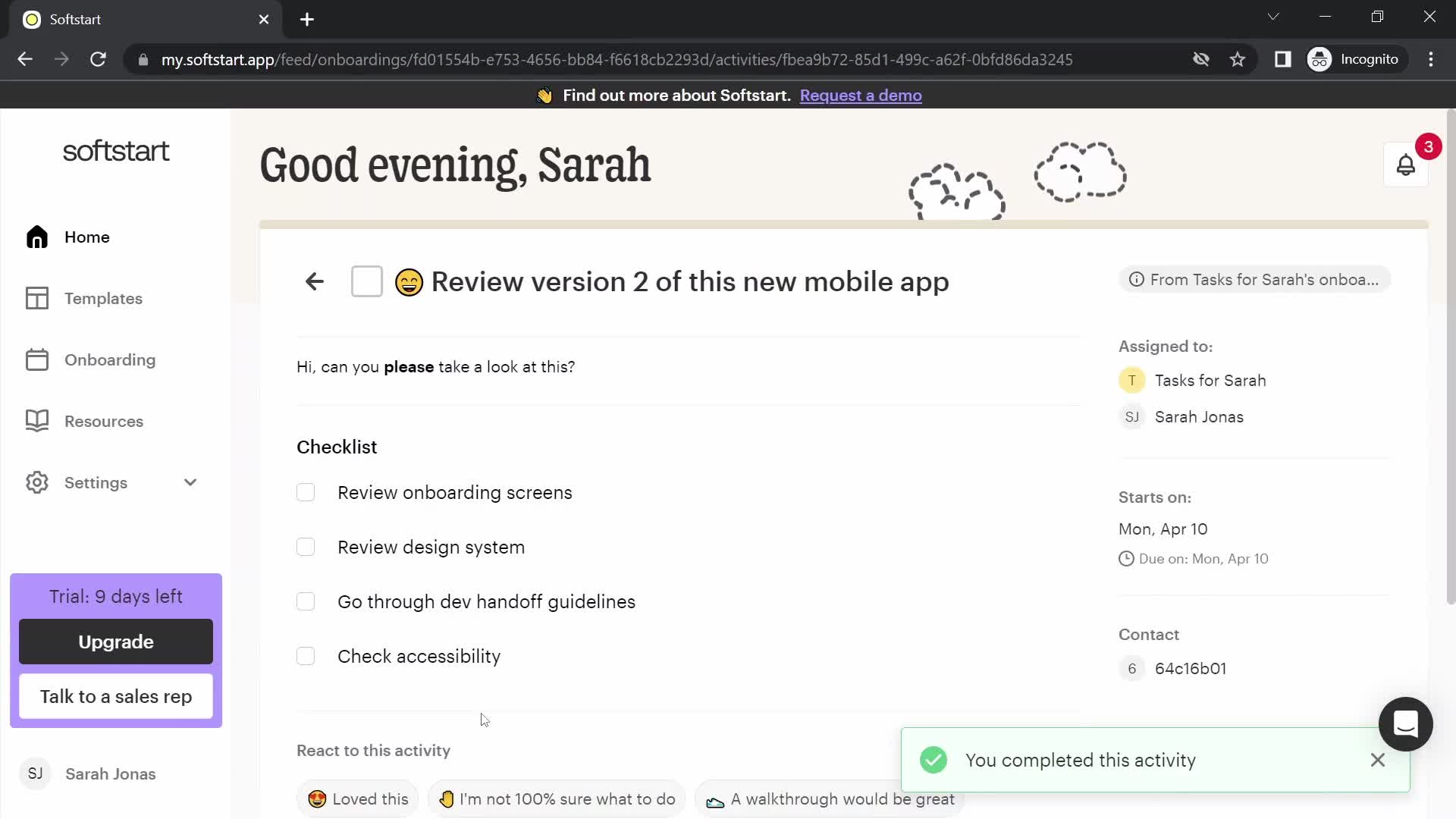
Task: Select Home from sidebar menu
Action: coord(87,237)
